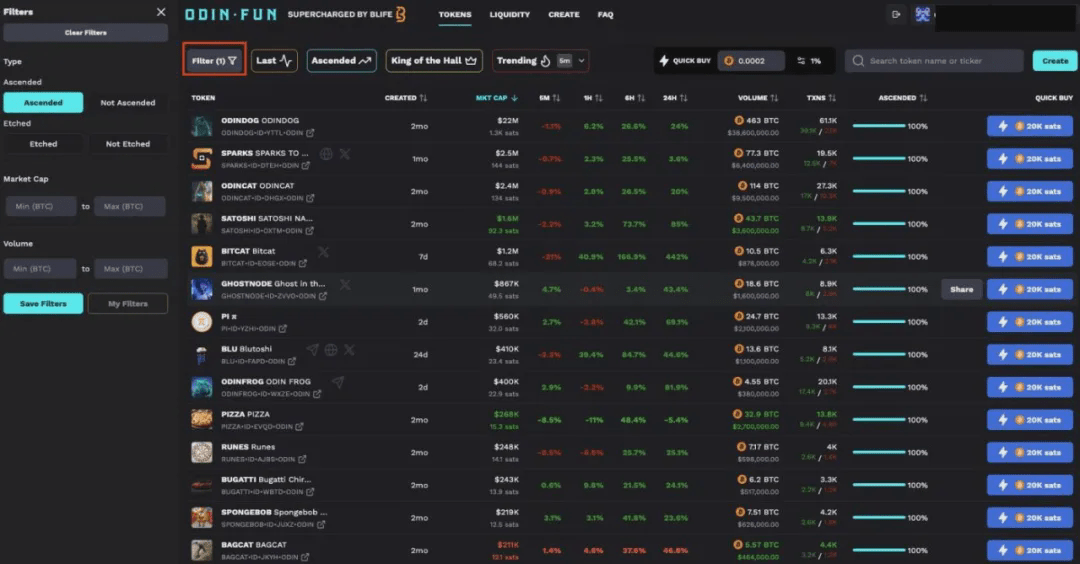
Task: Sort the table by VOLUME column
Action: click(757, 98)
